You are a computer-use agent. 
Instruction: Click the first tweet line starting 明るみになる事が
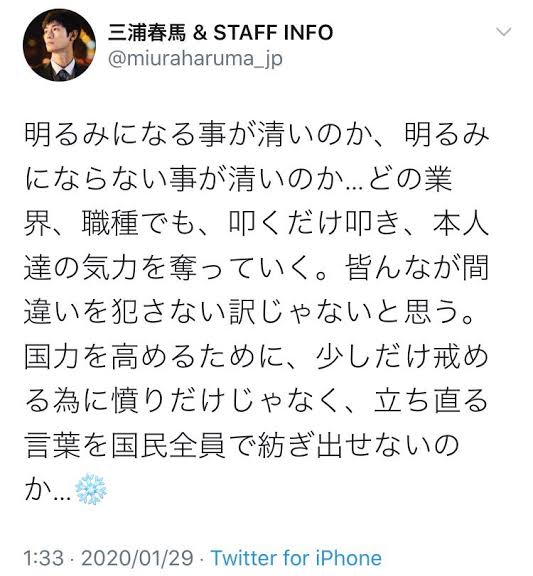point(257,135)
